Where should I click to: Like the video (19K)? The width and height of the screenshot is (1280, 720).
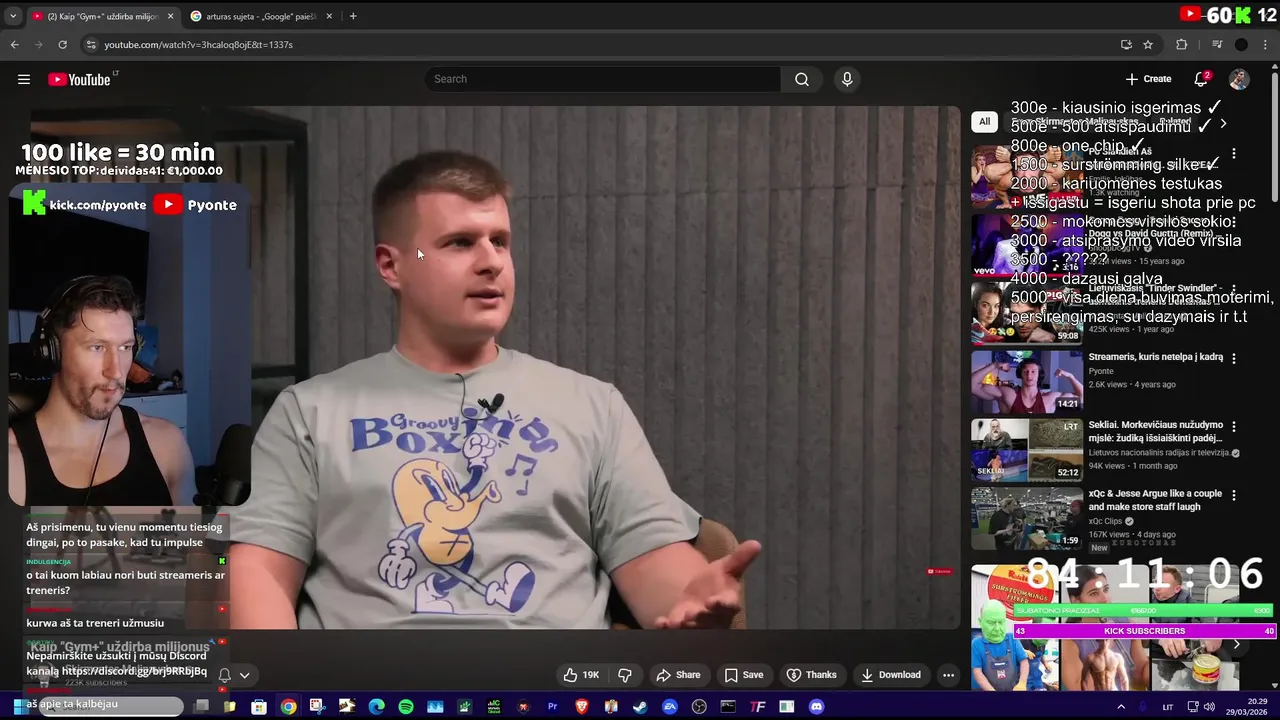tap(581, 675)
